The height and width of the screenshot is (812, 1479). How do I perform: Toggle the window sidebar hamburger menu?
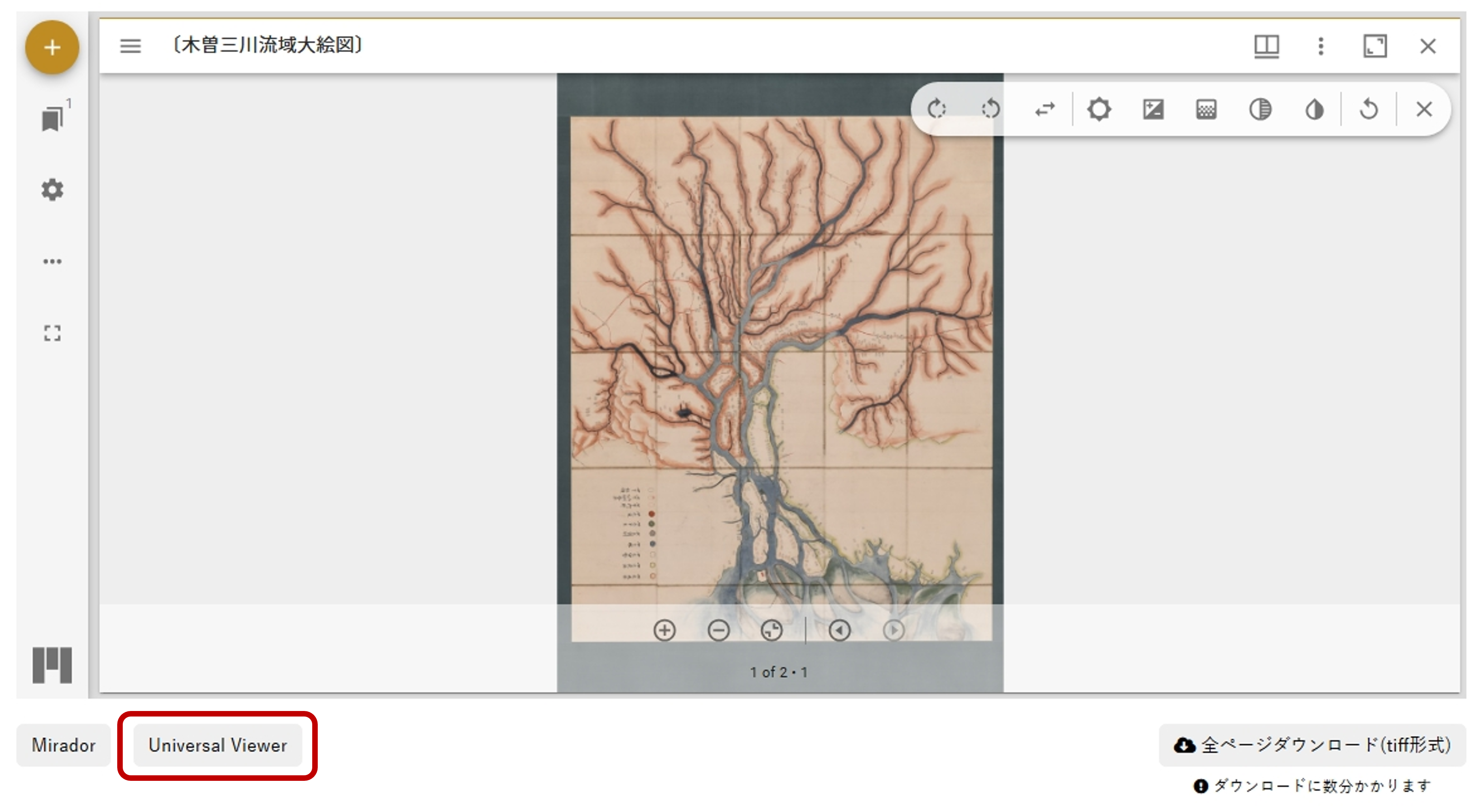(x=130, y=46)
